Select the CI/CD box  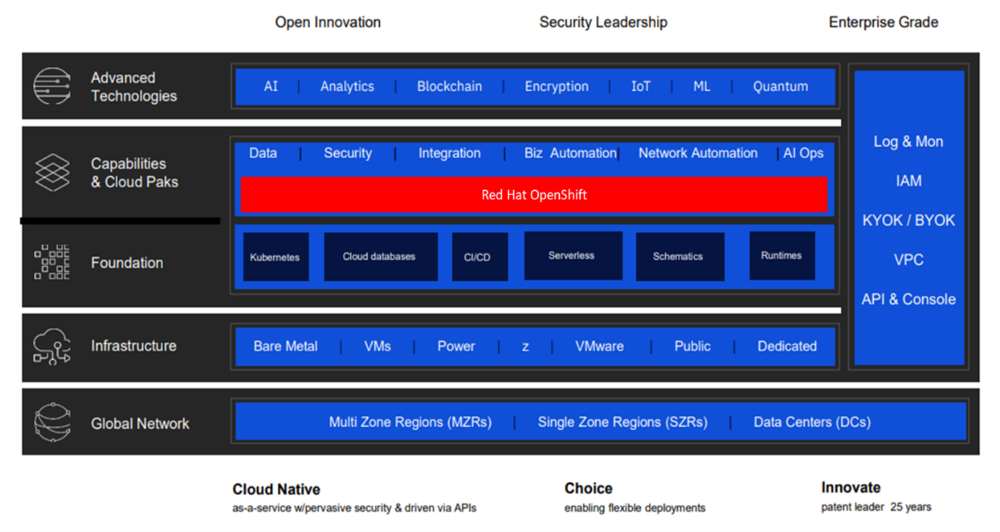point(480,257)
